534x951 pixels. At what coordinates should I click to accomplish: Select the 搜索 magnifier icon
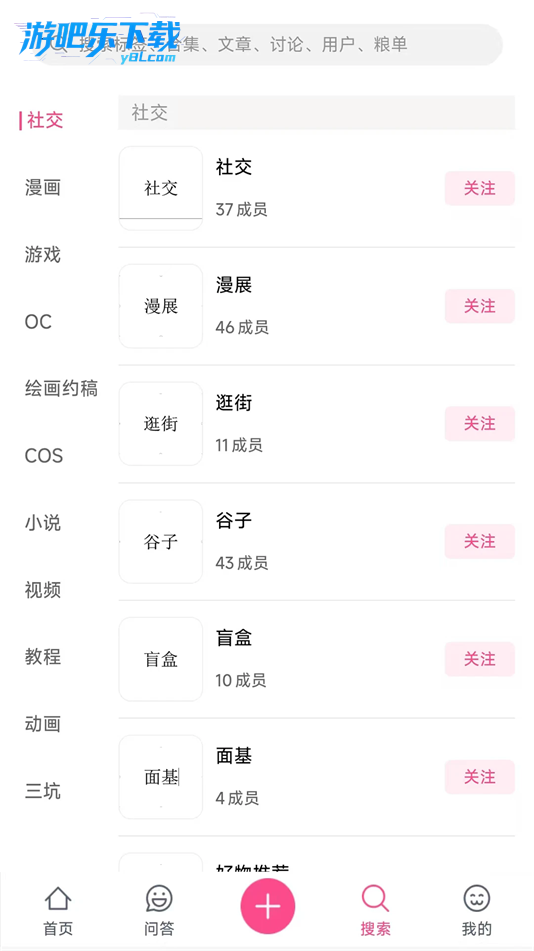[375, 898]
